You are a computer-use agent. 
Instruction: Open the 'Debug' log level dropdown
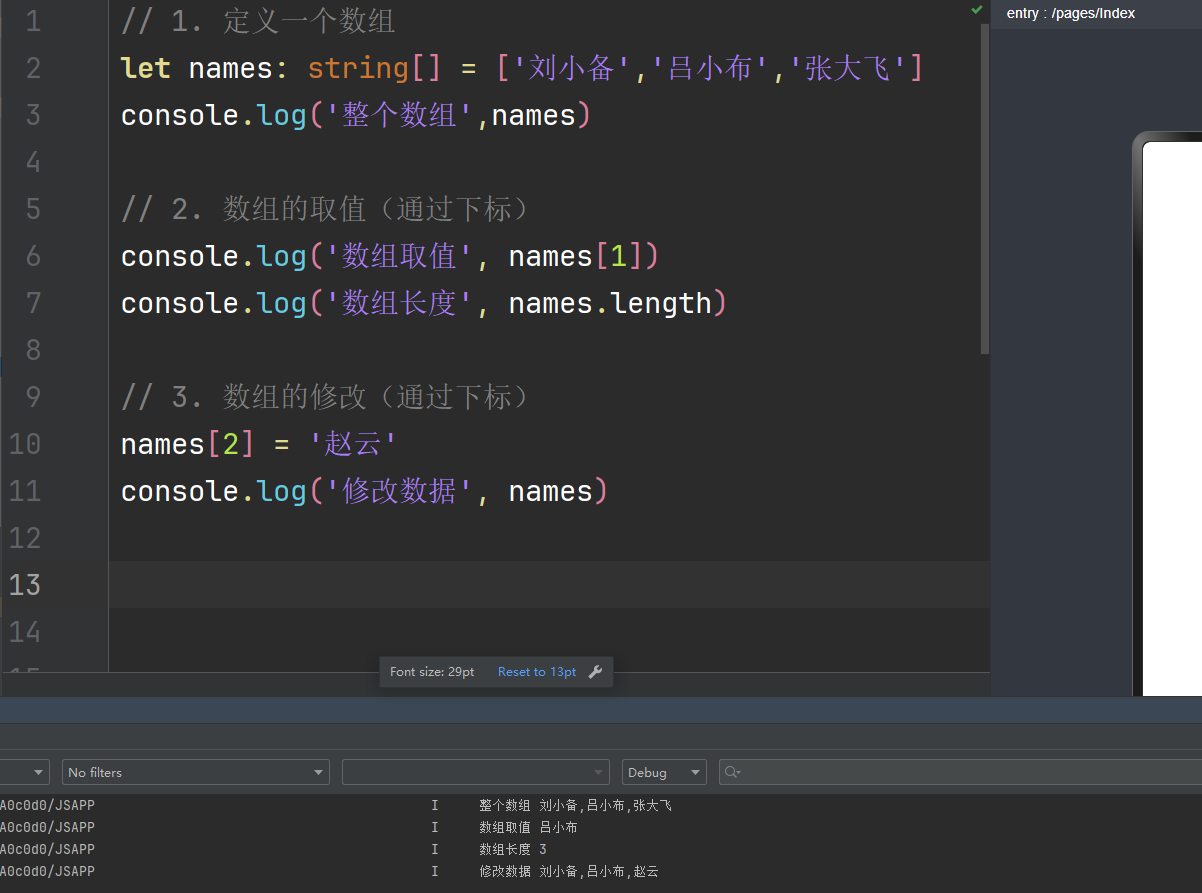pos(664,772)
